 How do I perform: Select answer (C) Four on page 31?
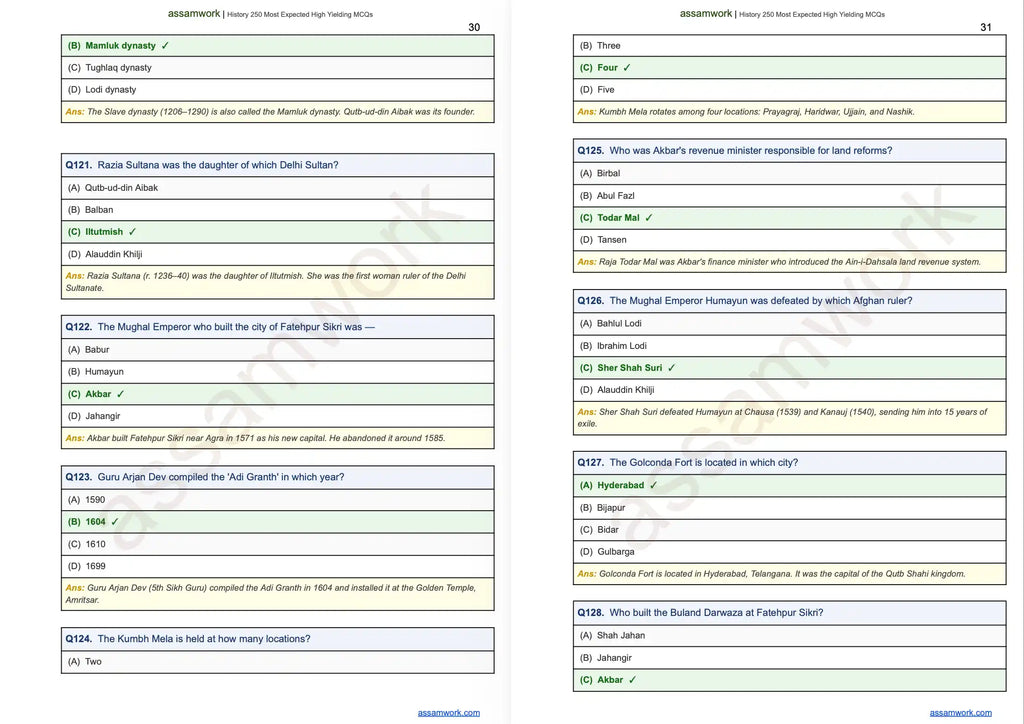click(790, 68)
